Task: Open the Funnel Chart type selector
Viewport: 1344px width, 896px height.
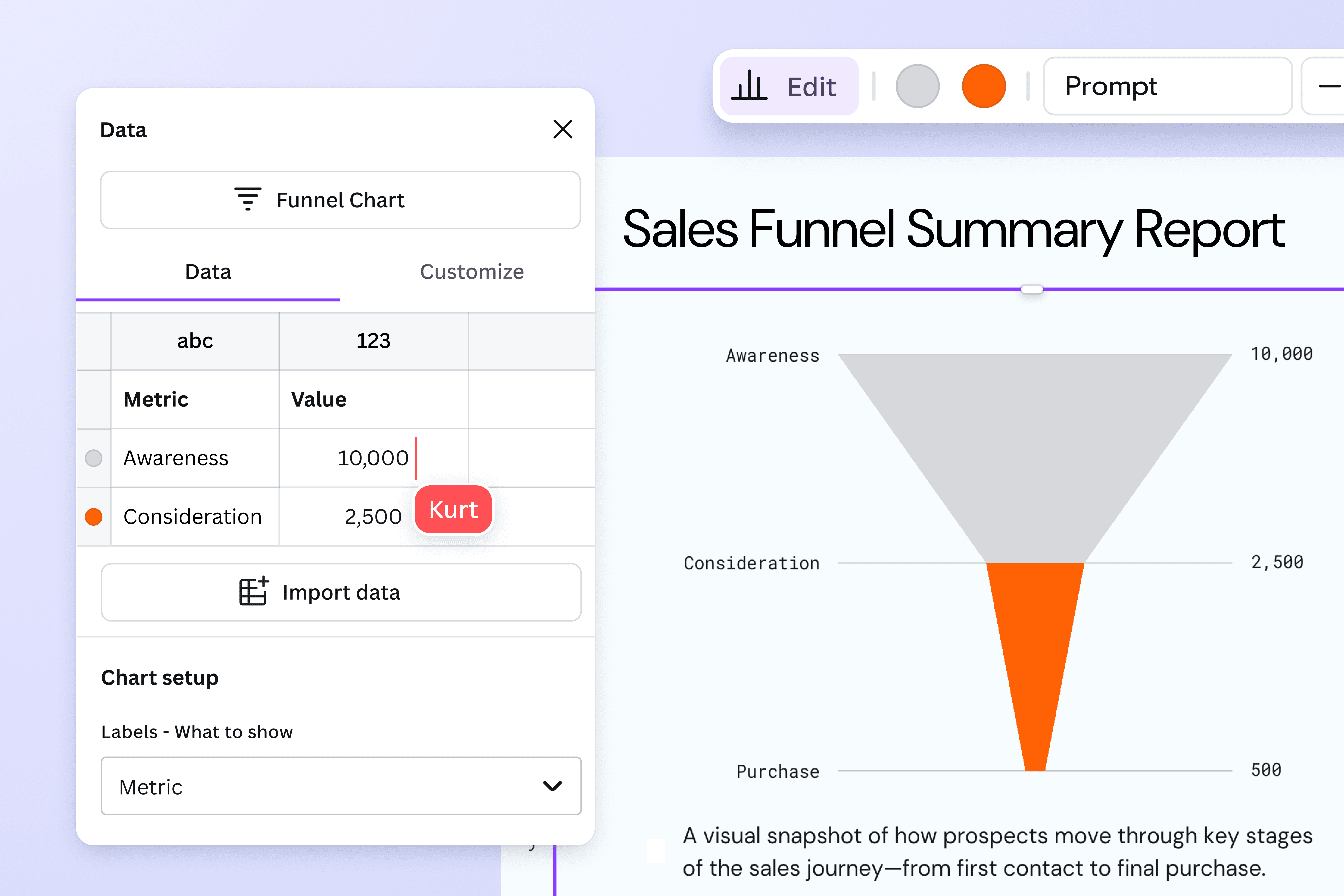Action: pos(341,200)
